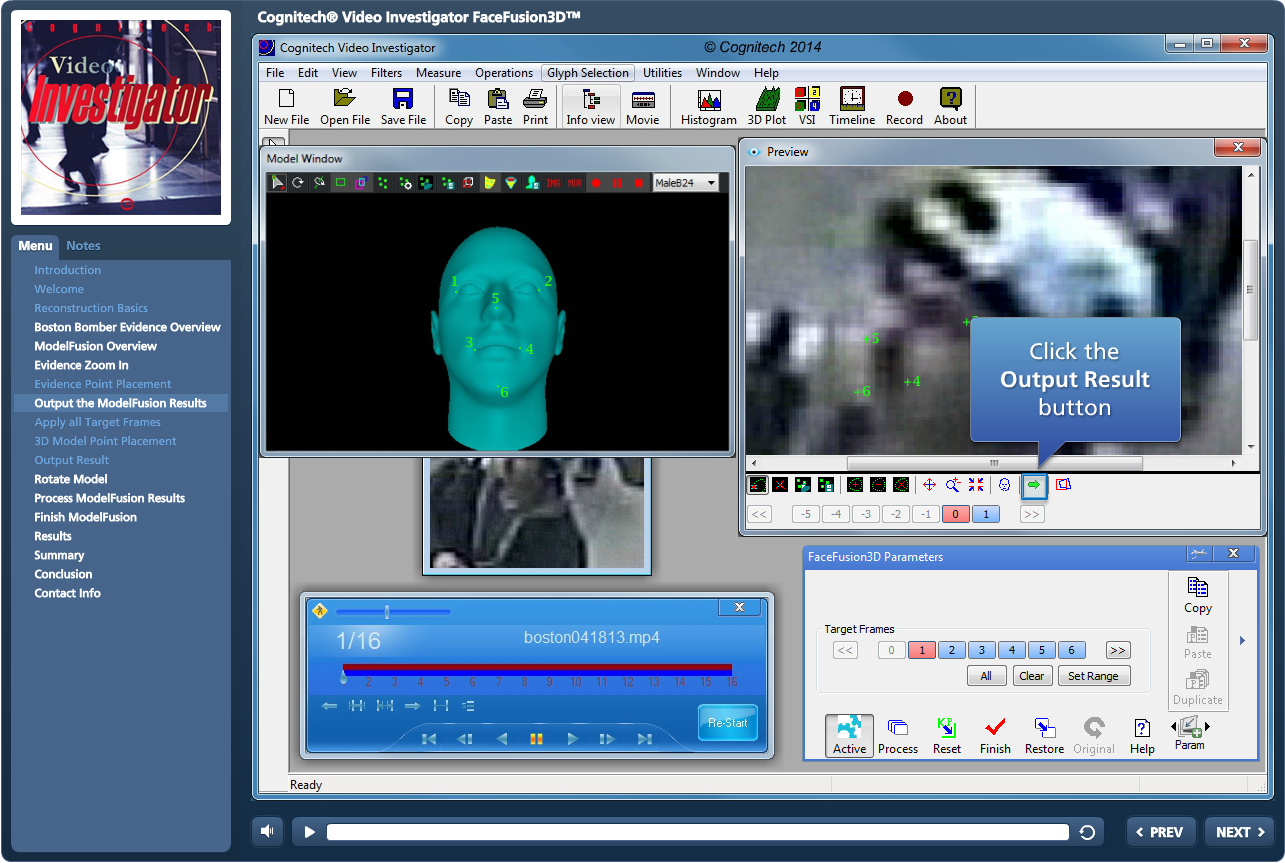Image resolution: width=1285 pixels, height=863 pixels.
Task: Click the Open File toolbar icon
Action: tap(345, 107)
